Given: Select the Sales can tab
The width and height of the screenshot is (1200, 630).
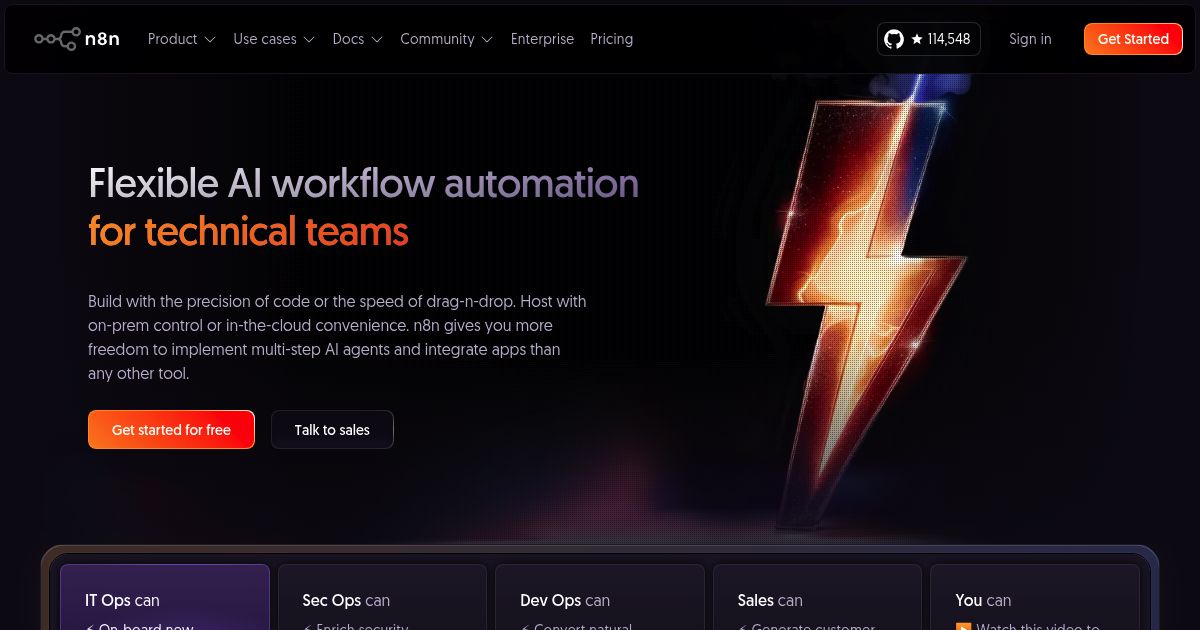Looking at the screenshot, I should coord(817,598).
